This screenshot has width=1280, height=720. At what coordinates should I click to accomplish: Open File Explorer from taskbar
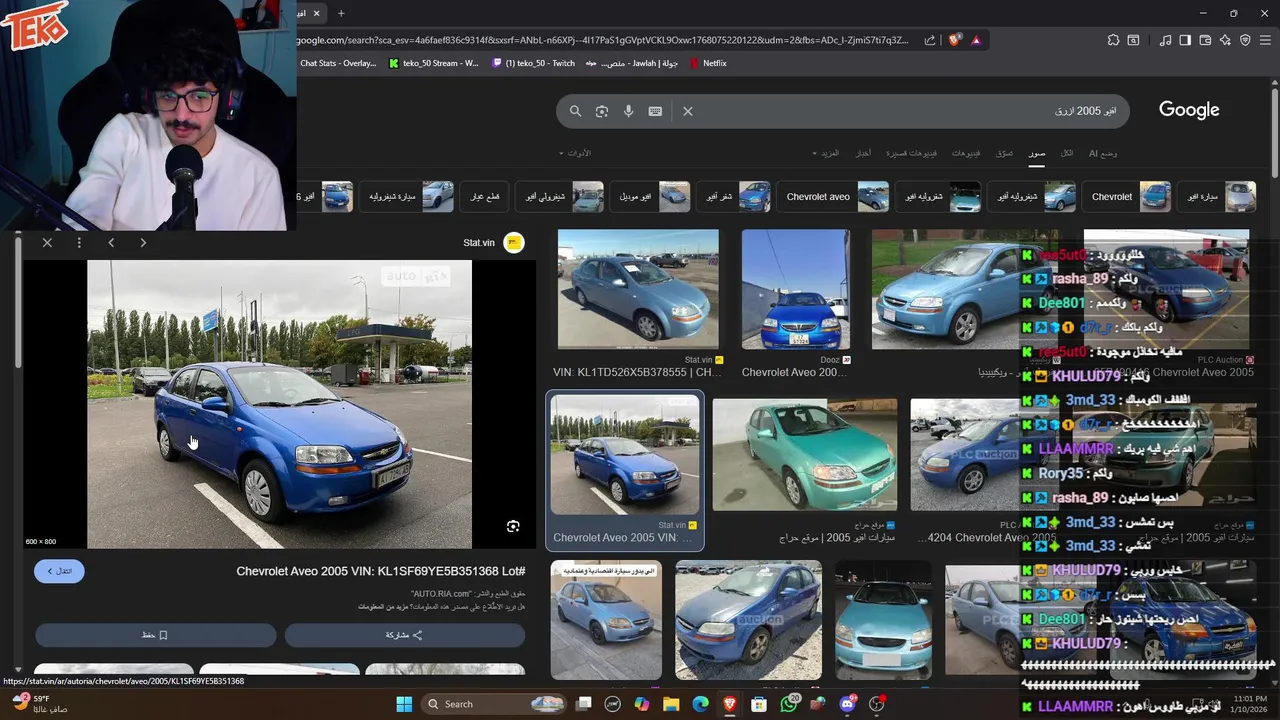[671, 704]
